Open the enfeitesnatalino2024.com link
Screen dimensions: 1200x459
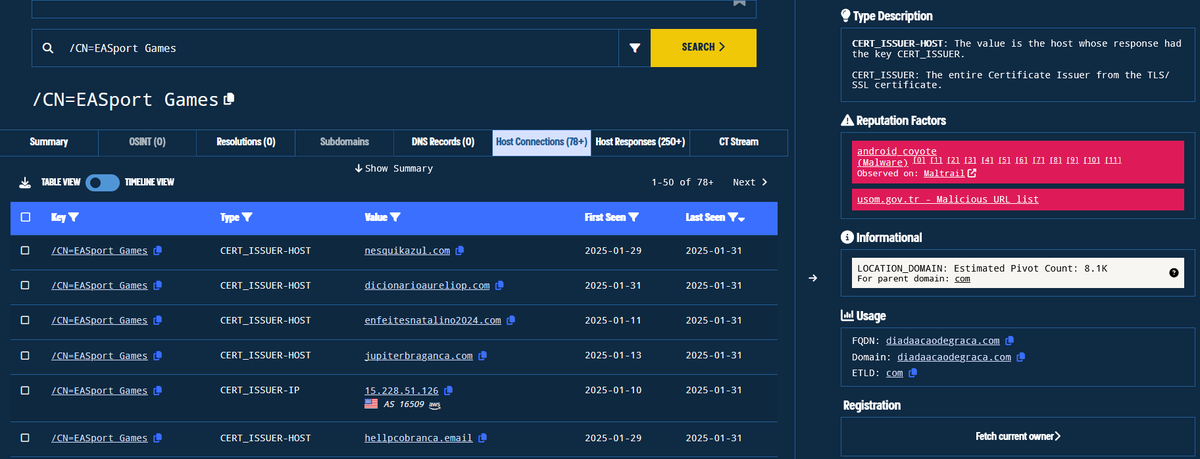pos(433,320)
